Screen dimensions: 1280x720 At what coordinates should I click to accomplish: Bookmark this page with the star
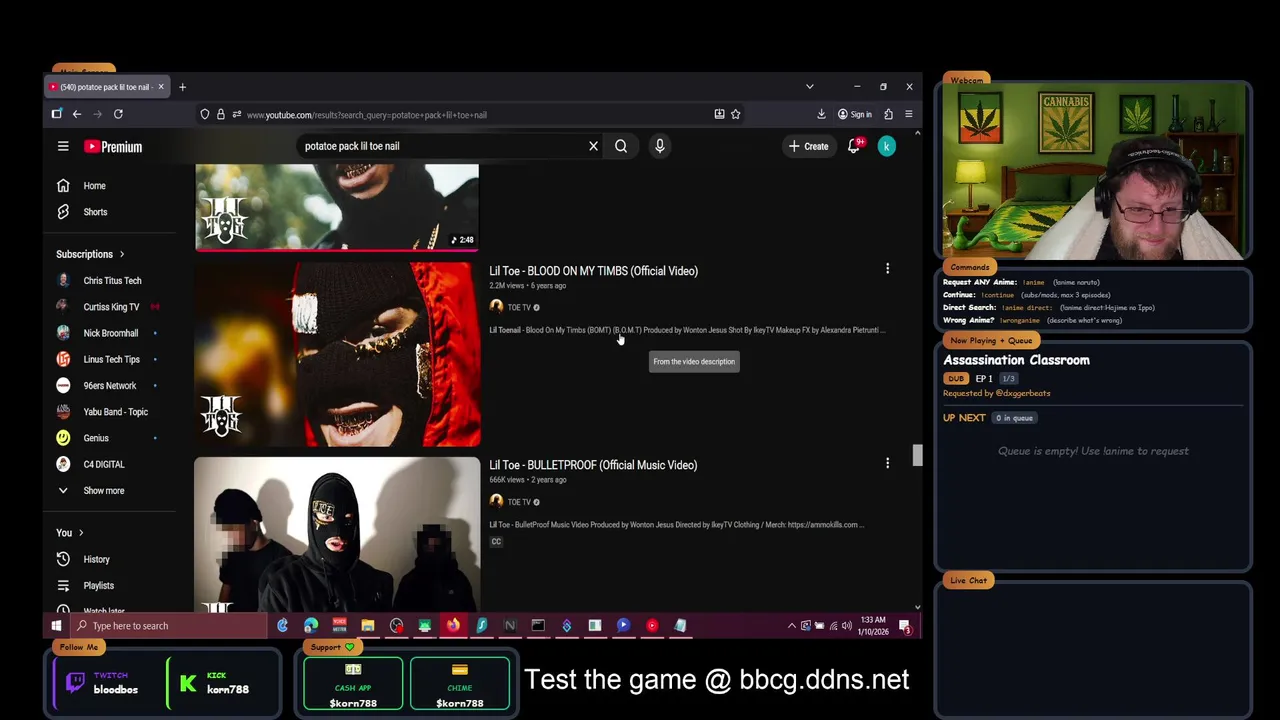[735, 114]
